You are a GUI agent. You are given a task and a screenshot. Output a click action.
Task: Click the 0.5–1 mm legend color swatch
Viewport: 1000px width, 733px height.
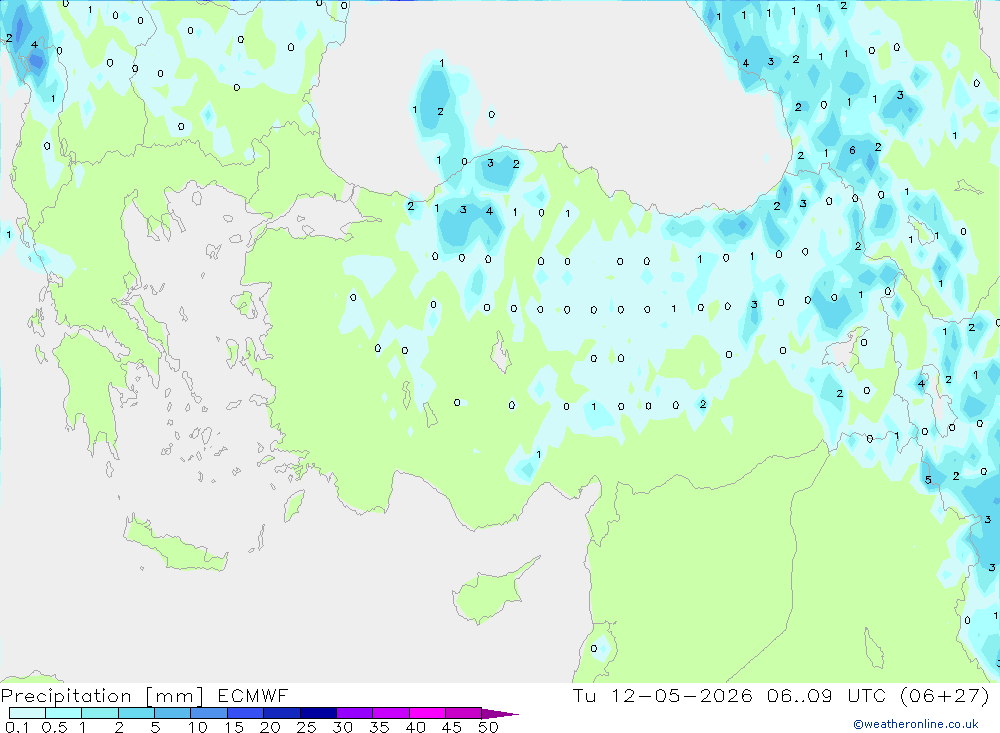tap(64, 713)
